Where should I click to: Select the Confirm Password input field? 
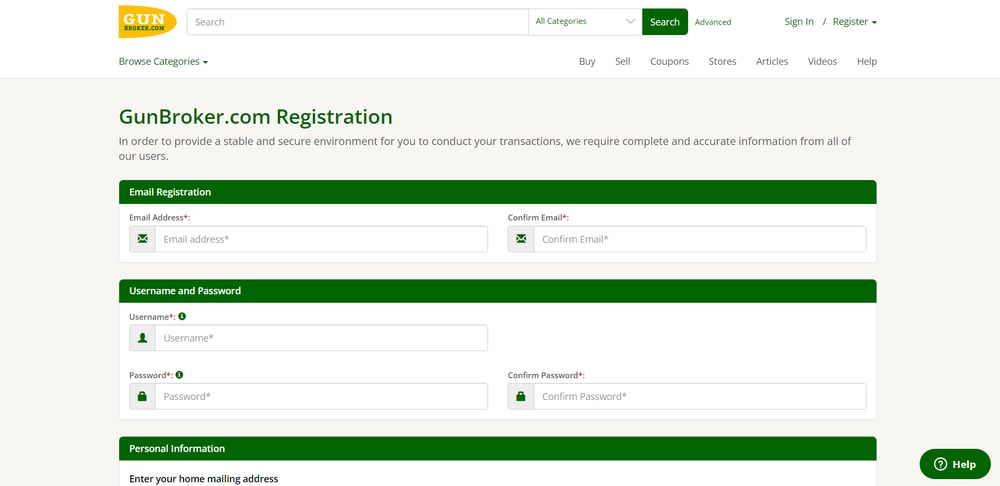[x=699, y=397]
